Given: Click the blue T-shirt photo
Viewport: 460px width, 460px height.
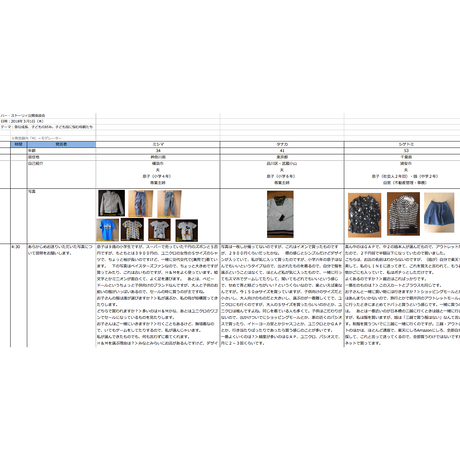Looking at the screenshot, I should (108, 230).
